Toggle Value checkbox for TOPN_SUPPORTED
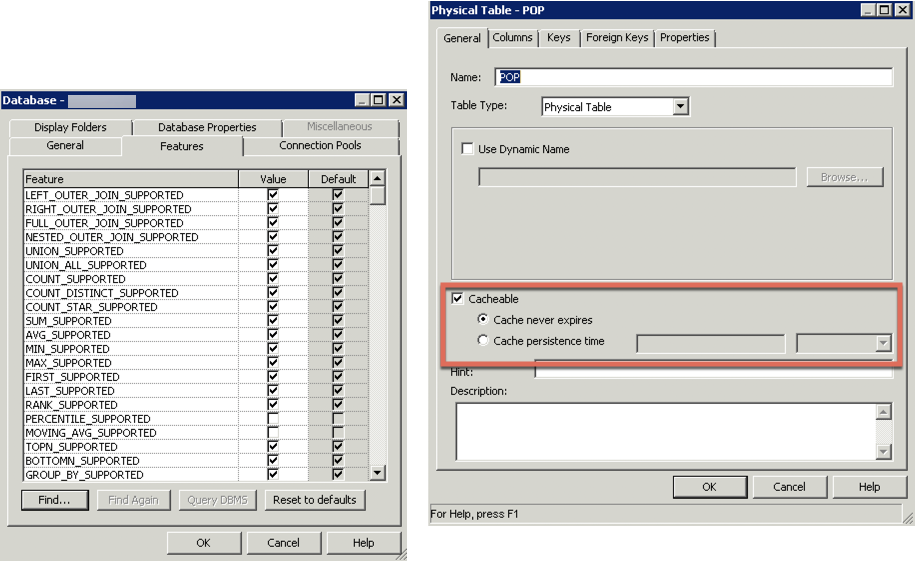Image resolution: width=915 pixels, height=564 pixels. (273, 446)
